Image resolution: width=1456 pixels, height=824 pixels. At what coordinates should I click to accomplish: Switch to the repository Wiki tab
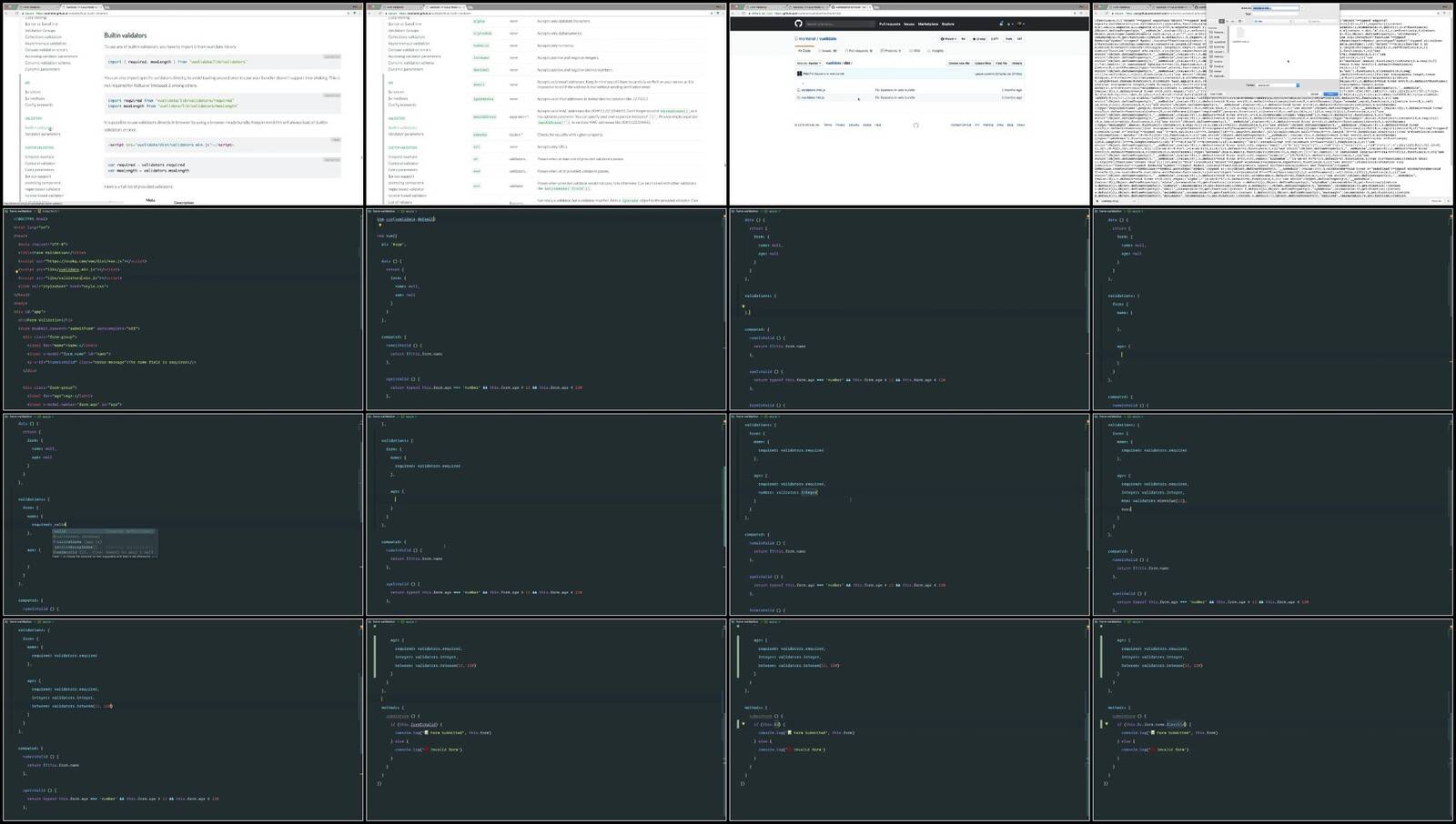pyautogui.click(x=915, y=51)
